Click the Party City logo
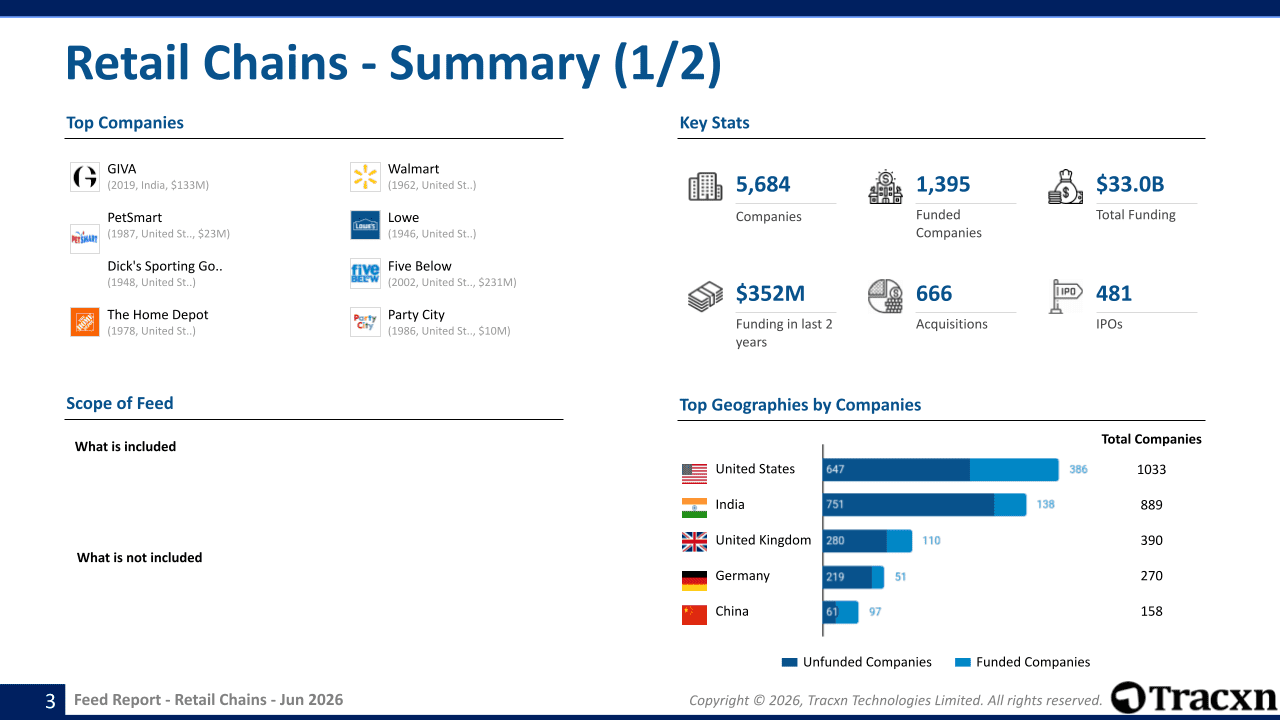 click(x=365, y=322)
